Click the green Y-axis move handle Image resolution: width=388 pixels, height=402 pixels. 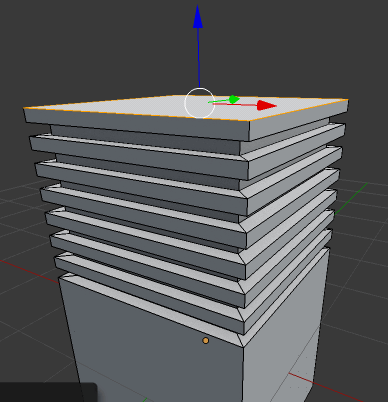tap(234, 99)
